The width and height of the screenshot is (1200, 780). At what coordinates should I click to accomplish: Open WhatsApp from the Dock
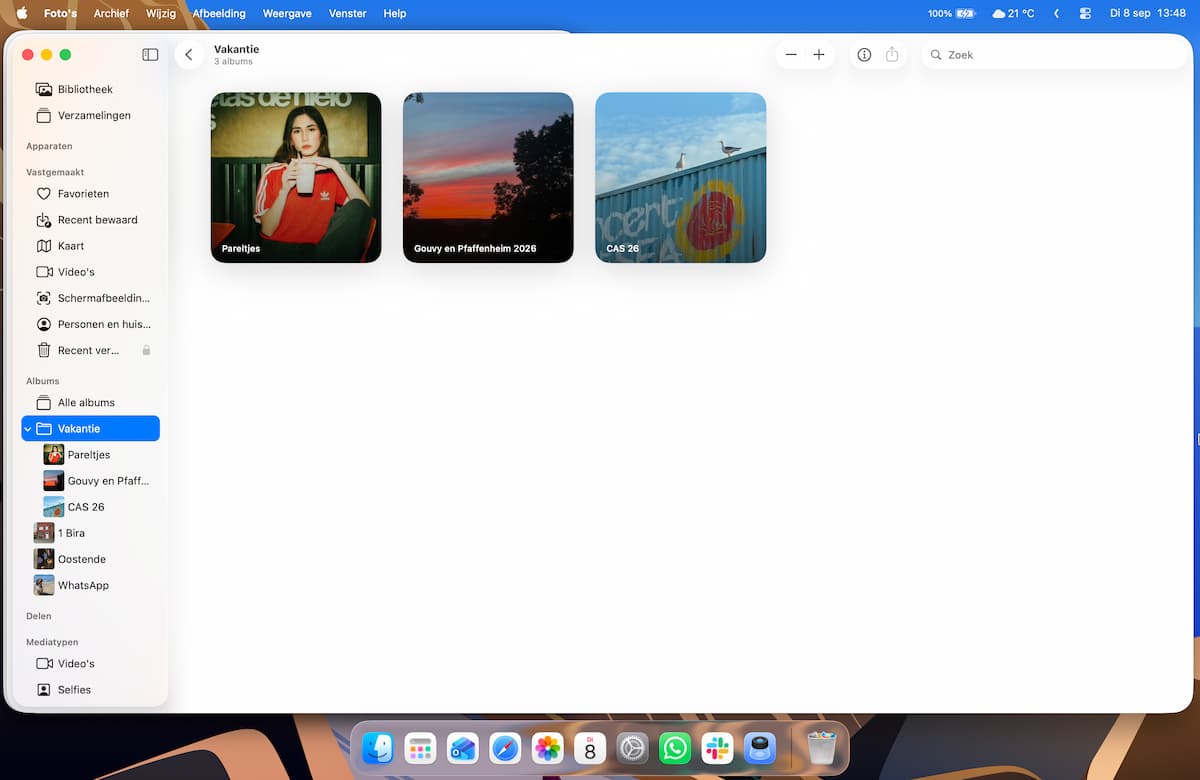pyautogui.click(x=675, y=748)
